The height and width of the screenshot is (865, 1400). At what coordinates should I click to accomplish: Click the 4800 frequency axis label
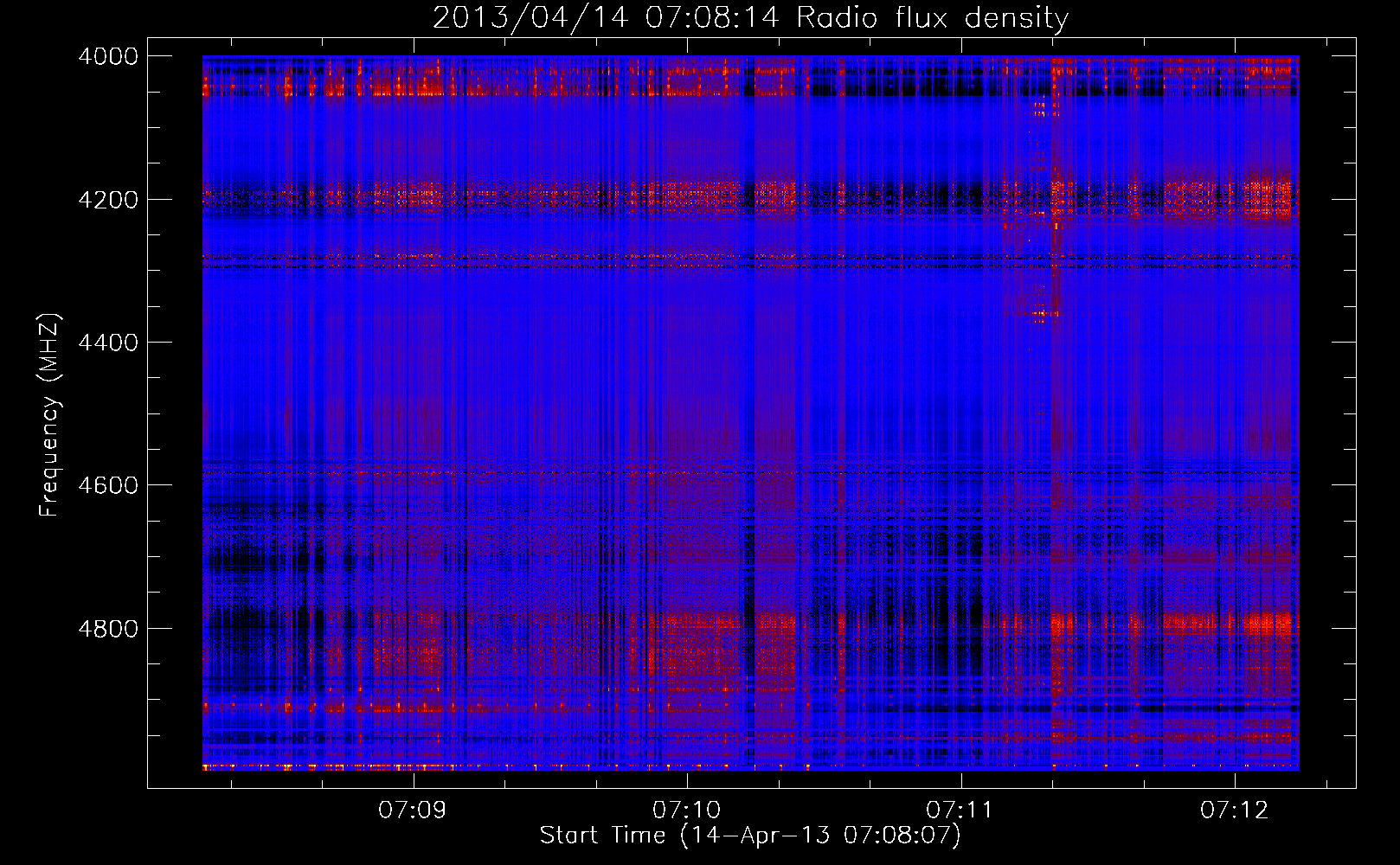pos(108,629)
